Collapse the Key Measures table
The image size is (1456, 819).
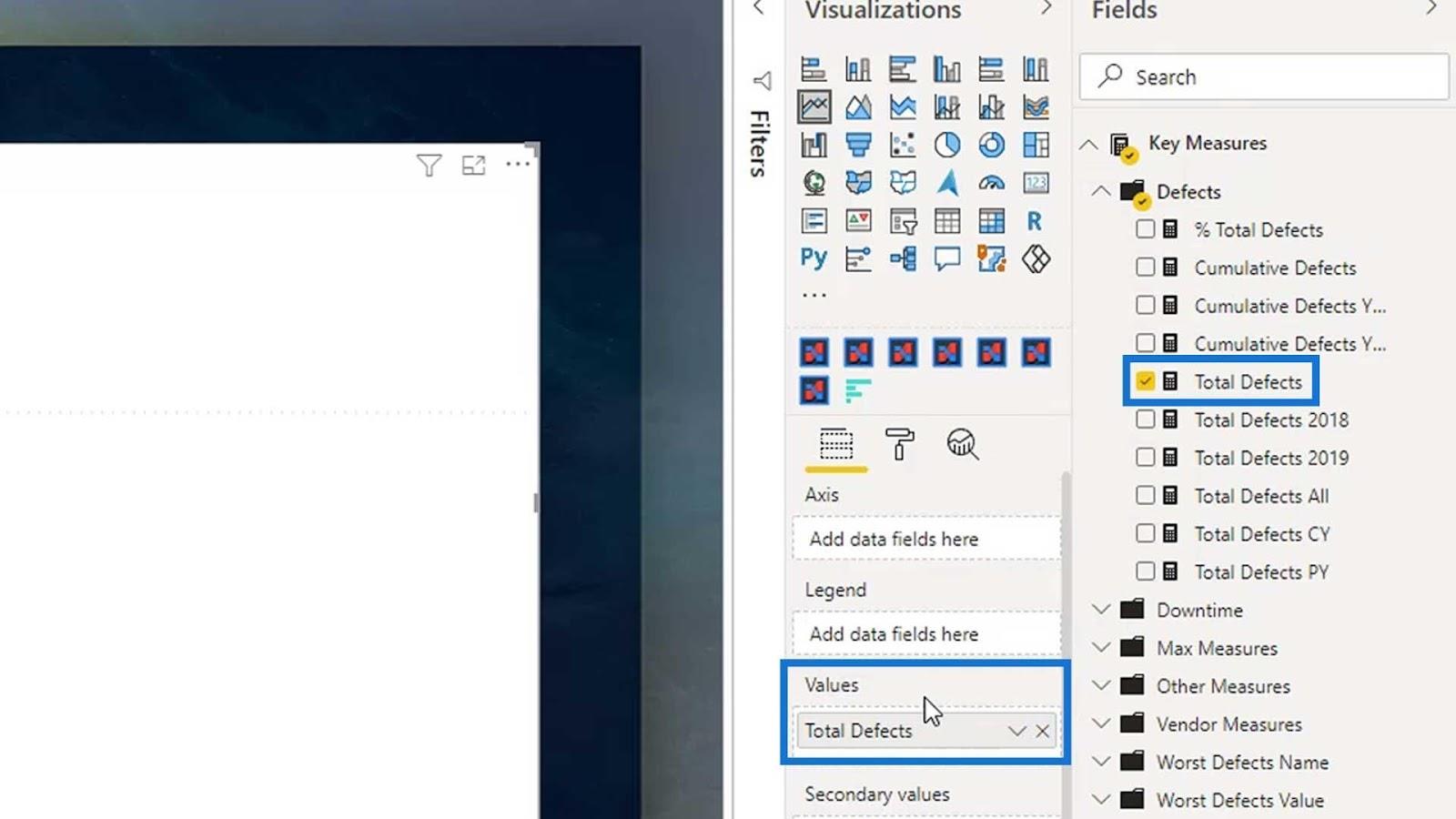pos(1088,144)
